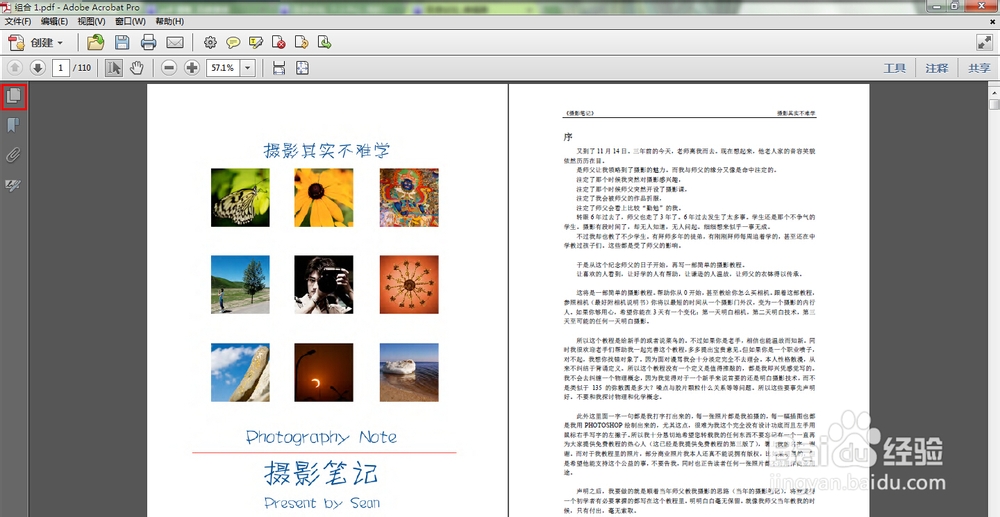
Task: Click the vertical scrollbar thumb
Action: (x=994, y=105)
